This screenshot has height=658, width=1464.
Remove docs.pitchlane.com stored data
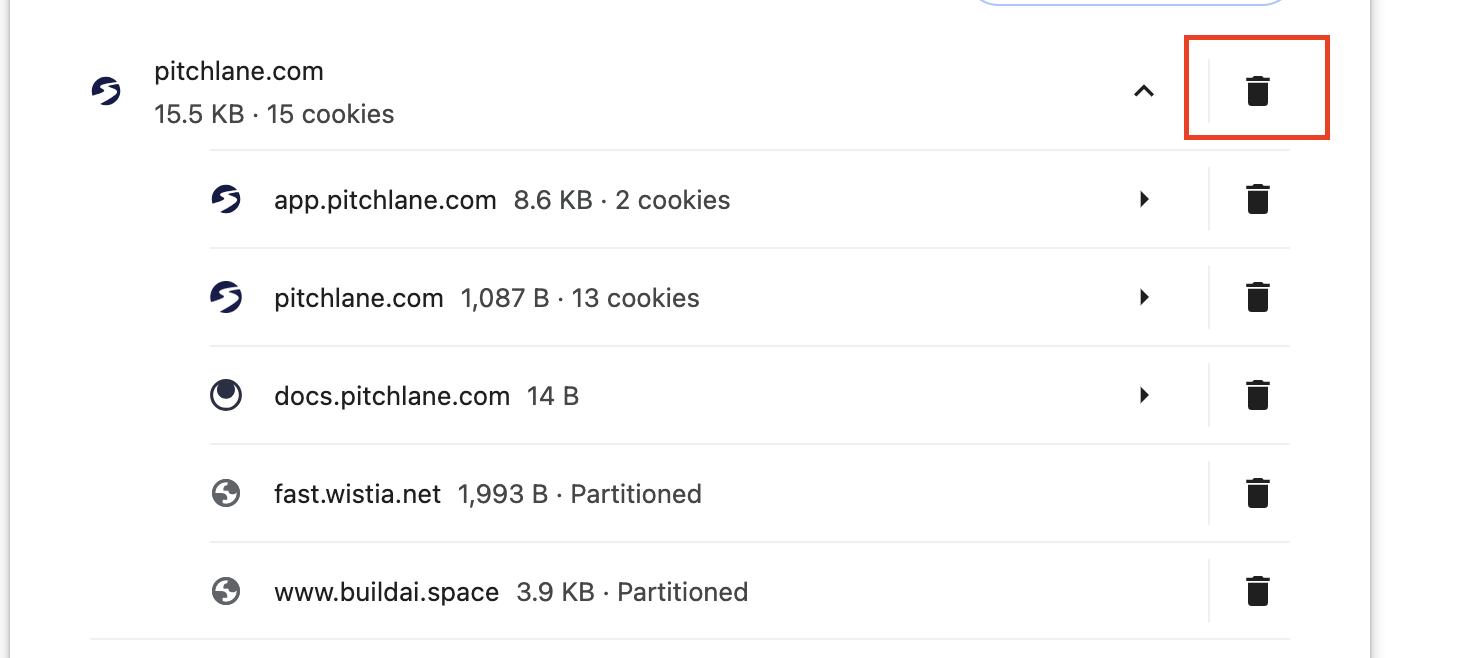pos(1257,395)
